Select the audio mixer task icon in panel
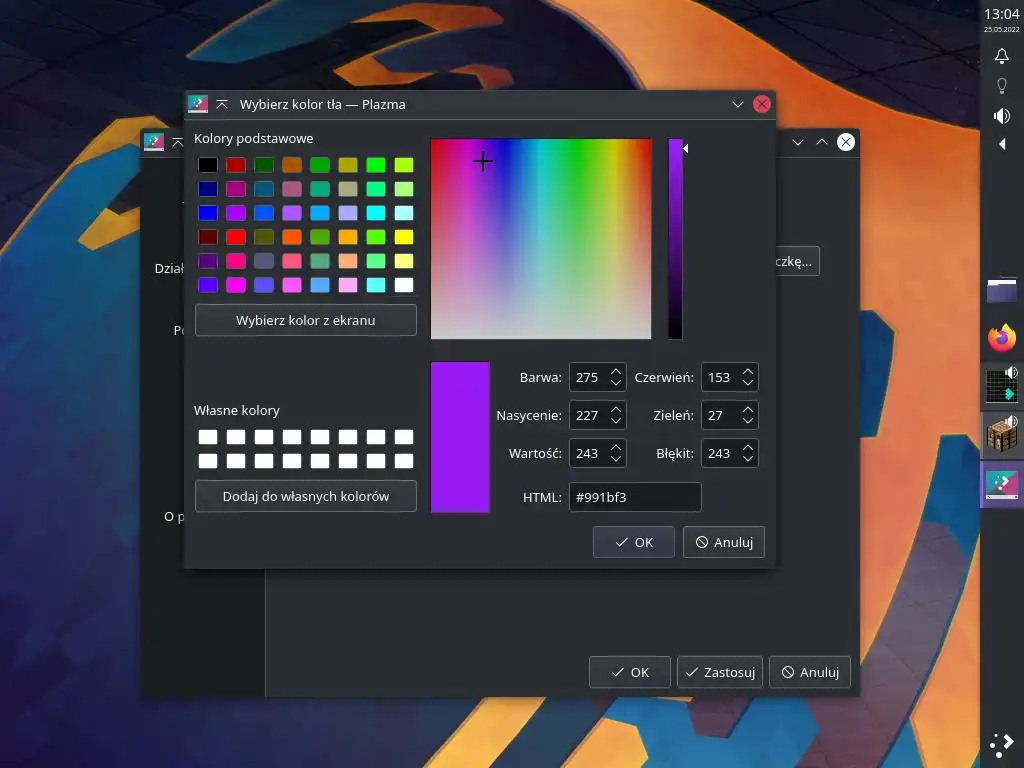The width and height of the screenshot is (1024, 768). (1001, 385)
